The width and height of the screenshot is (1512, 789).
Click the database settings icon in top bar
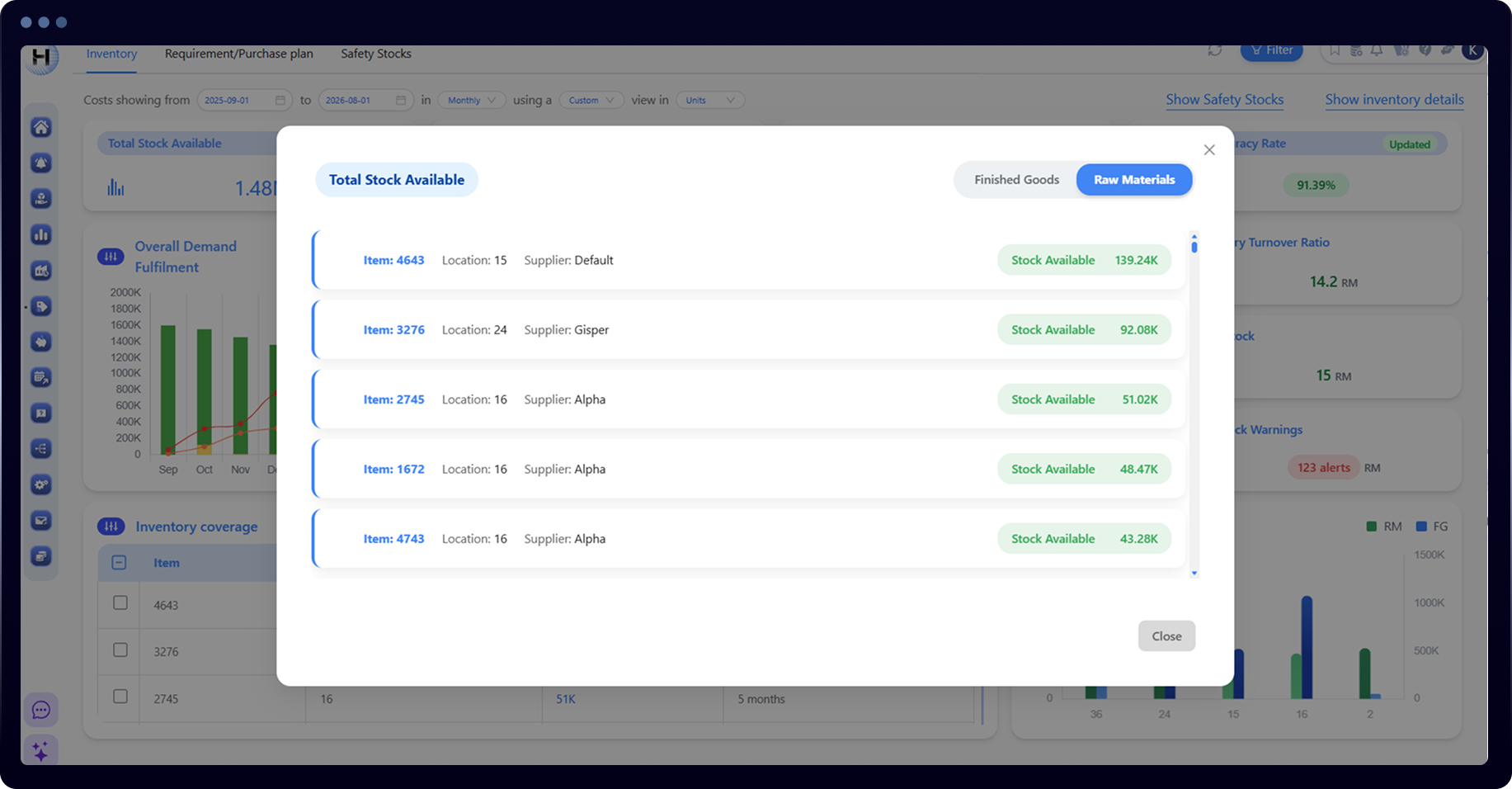(x=1356, y=50)
